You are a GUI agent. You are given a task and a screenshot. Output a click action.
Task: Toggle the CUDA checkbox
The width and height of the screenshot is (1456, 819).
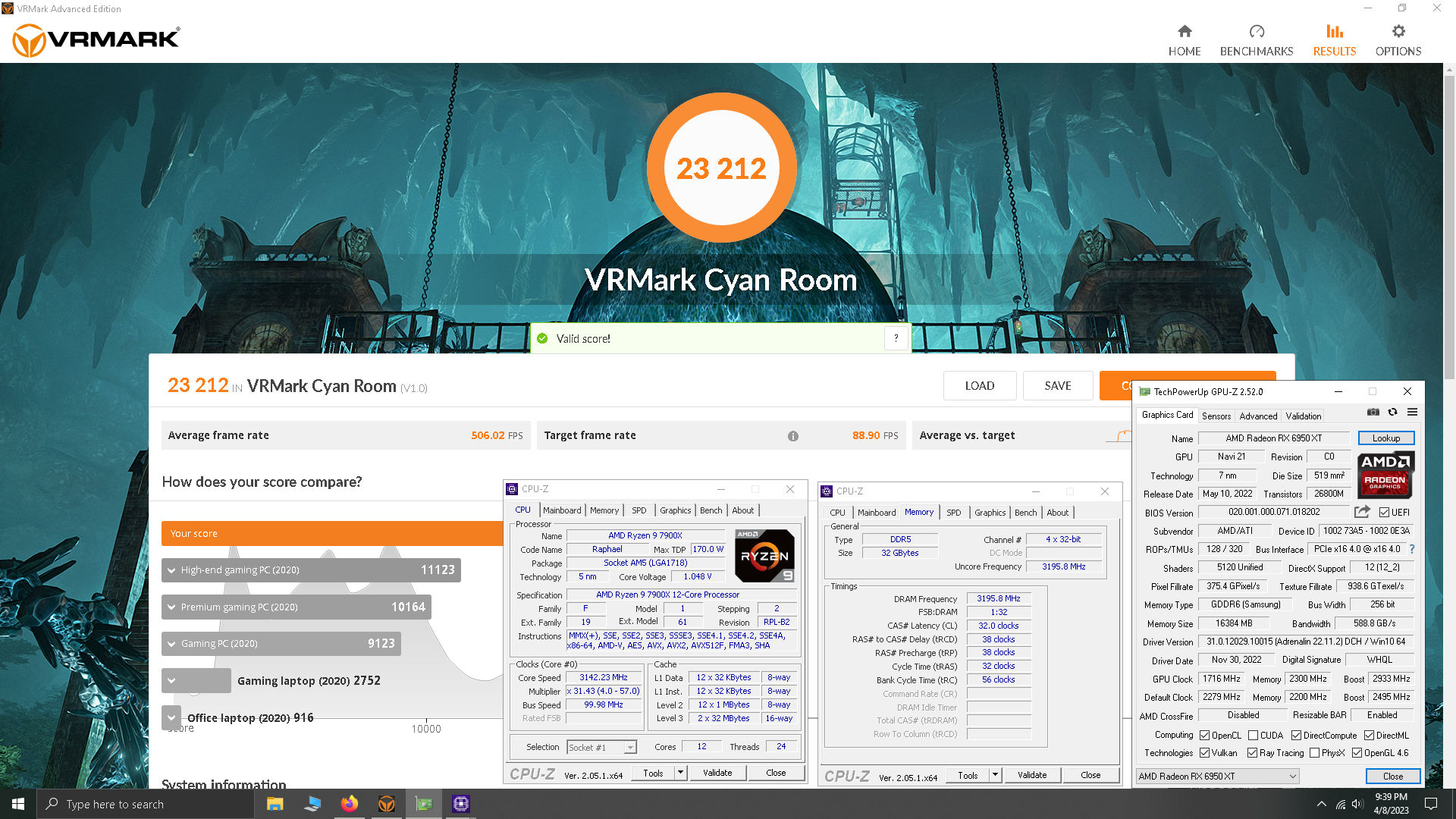point(1253,736)
